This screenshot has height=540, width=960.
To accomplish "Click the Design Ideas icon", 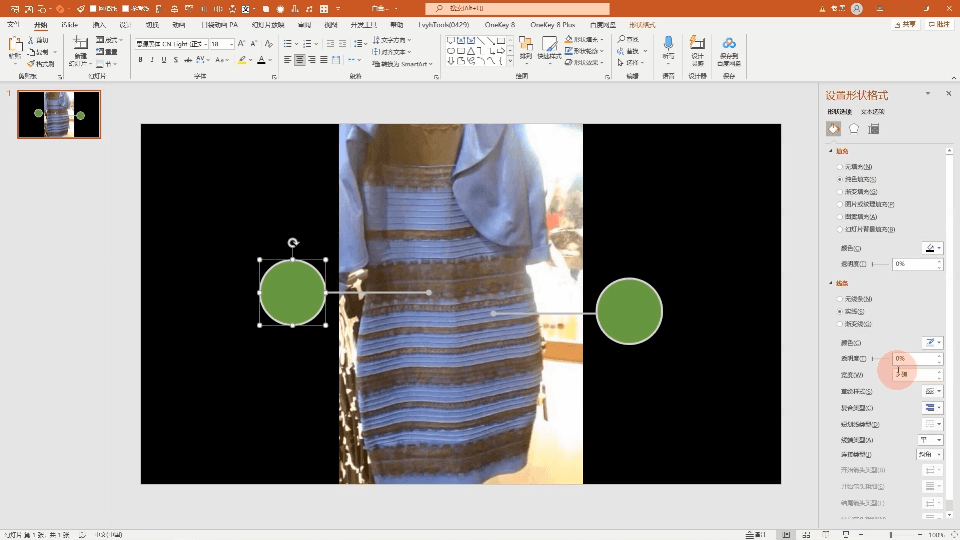I will [698, 44].
